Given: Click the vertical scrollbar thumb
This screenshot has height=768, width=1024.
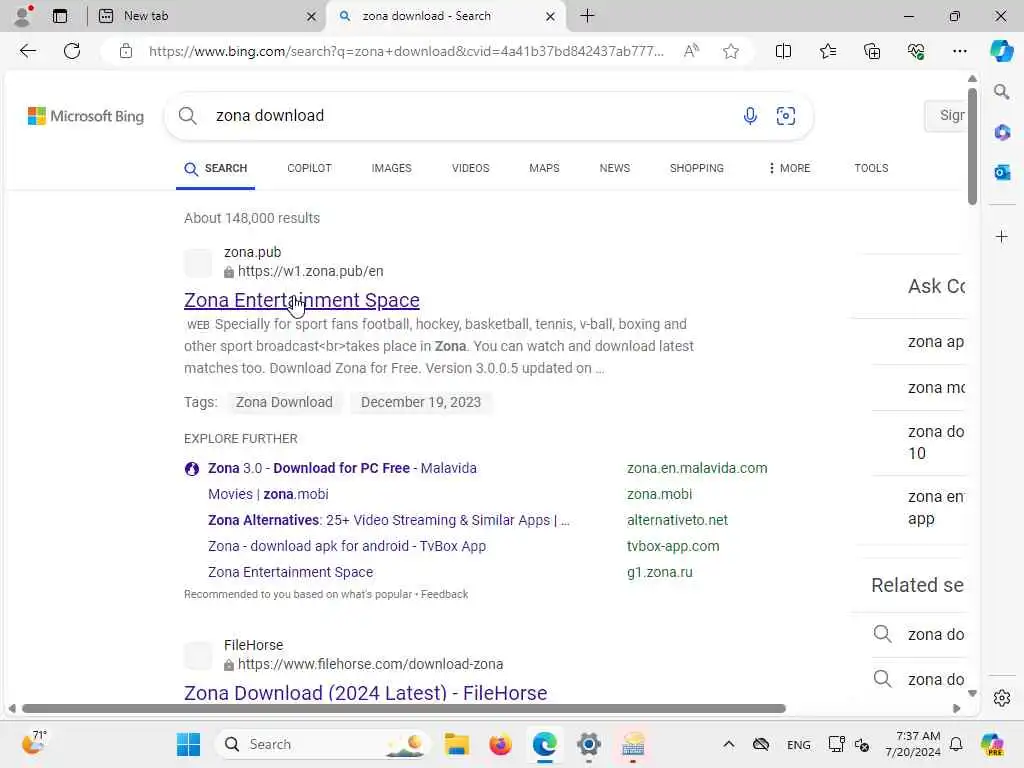Looking at the screenshot, I should coord(972,147).
